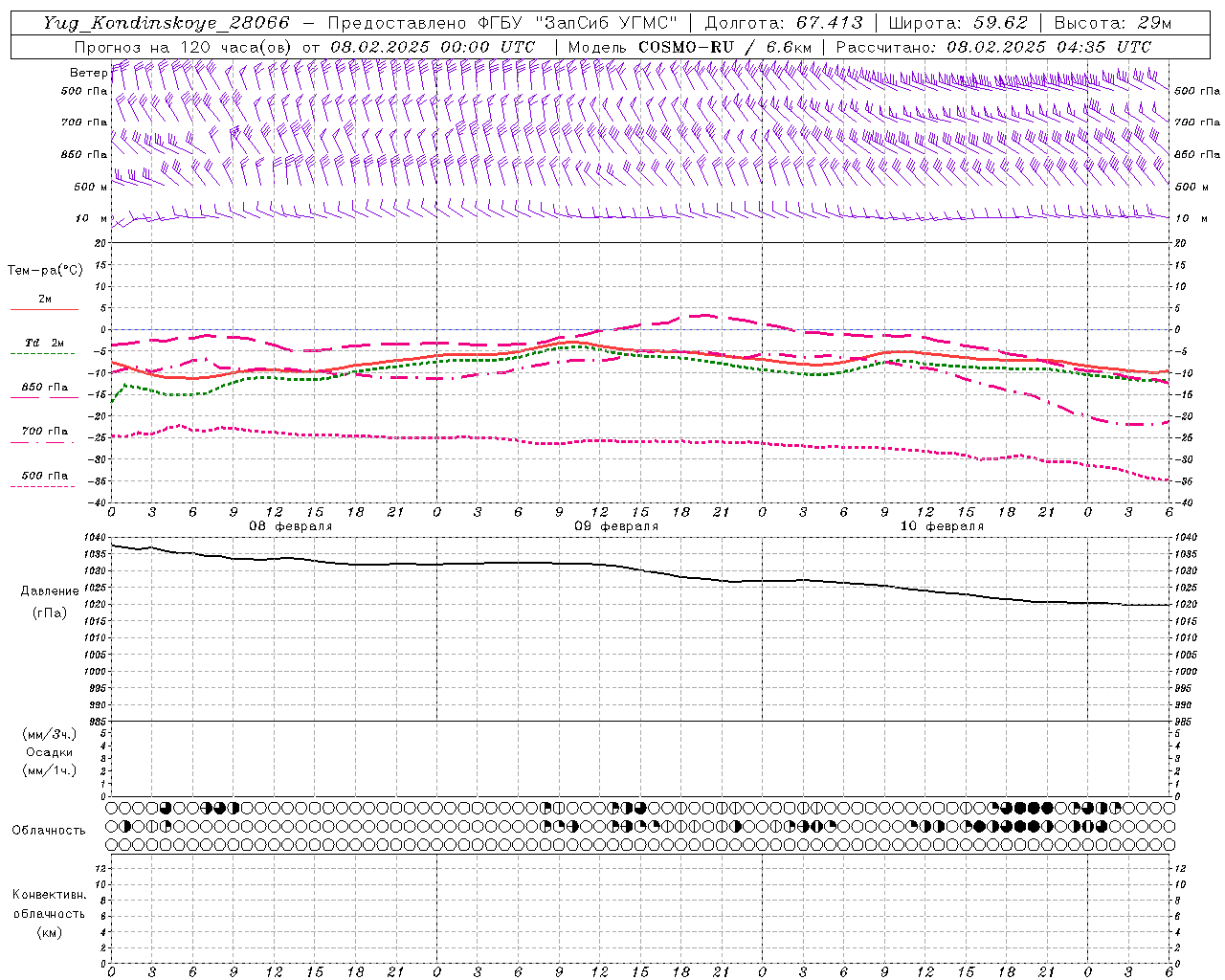This screenshot has width=1225, height=980.
Task: Click the date label 09 февраля
Action: (x=616, y=526)
